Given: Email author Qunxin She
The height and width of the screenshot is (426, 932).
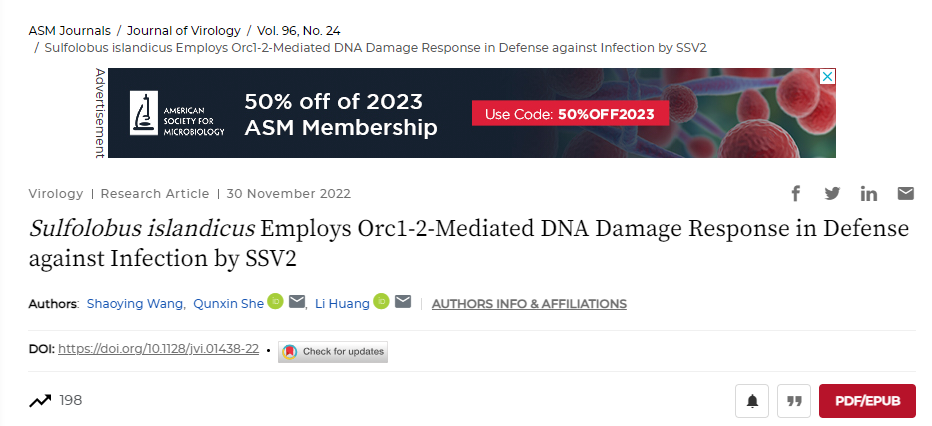Looking at the screenshot, I should tap(297, 302).
